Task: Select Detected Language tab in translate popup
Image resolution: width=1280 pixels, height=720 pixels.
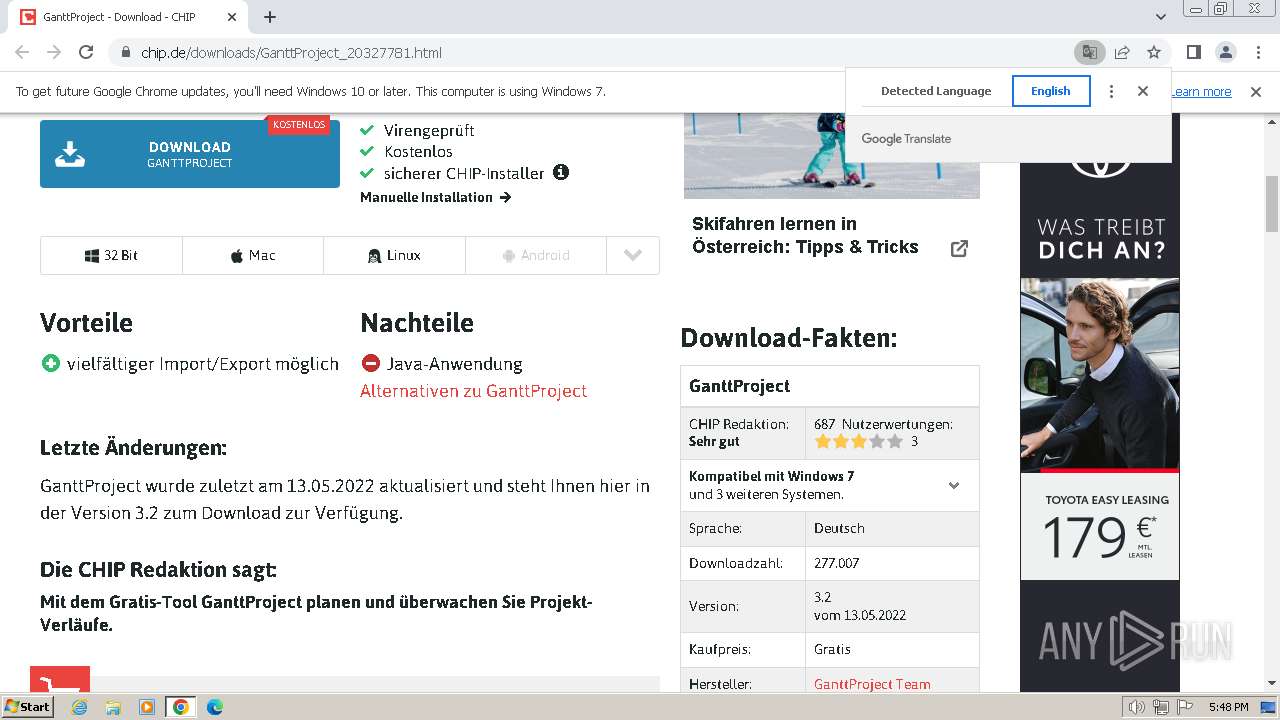Action: pyautogui.click(x=936, y=91)
